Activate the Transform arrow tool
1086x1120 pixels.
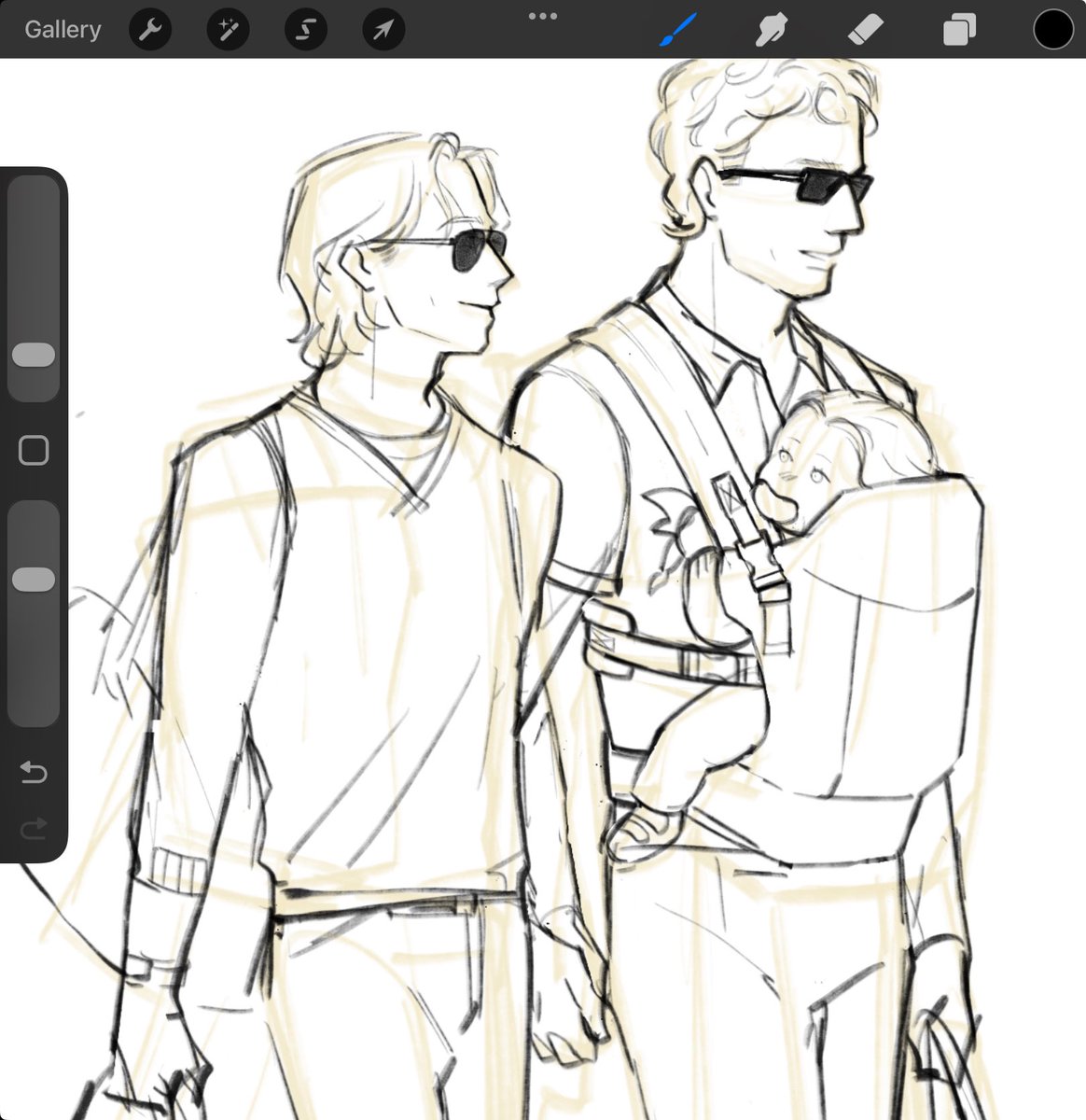(383, 30)
